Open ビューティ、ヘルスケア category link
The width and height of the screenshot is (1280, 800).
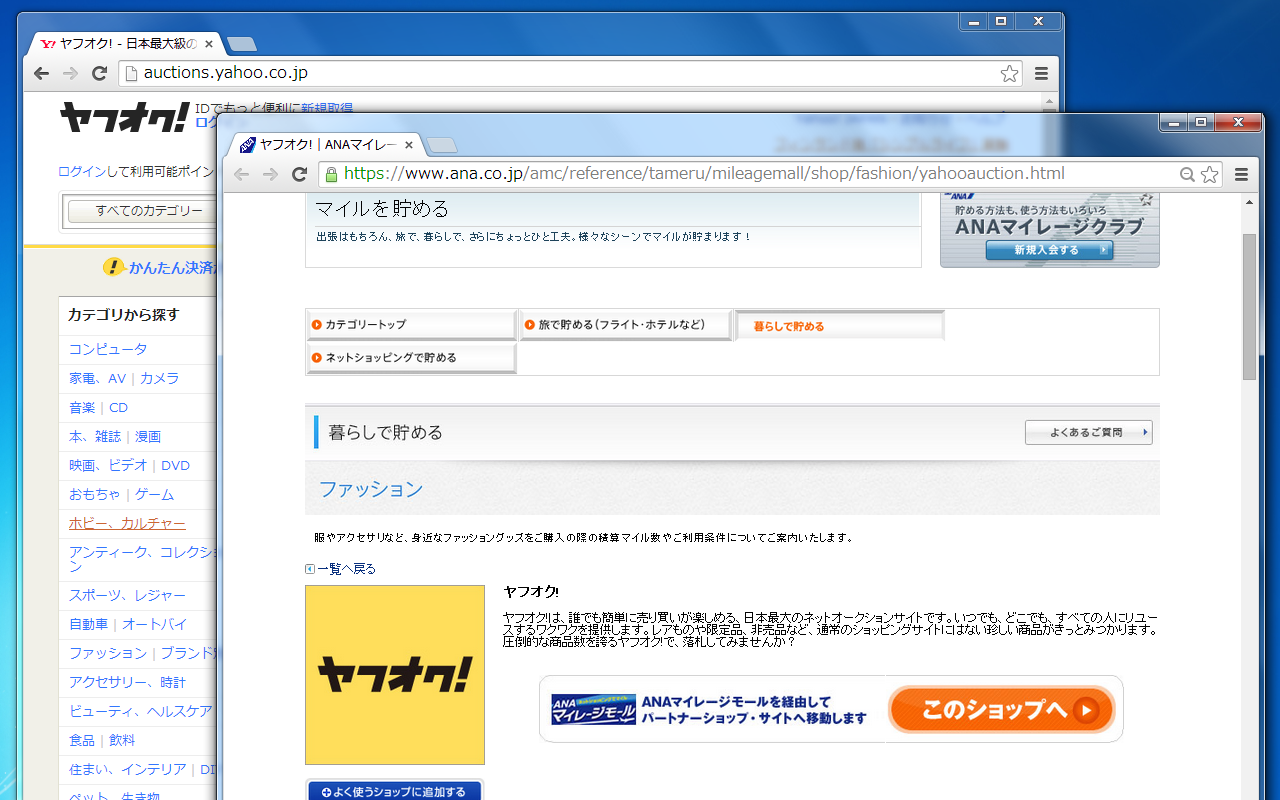[x=141, y=711]
